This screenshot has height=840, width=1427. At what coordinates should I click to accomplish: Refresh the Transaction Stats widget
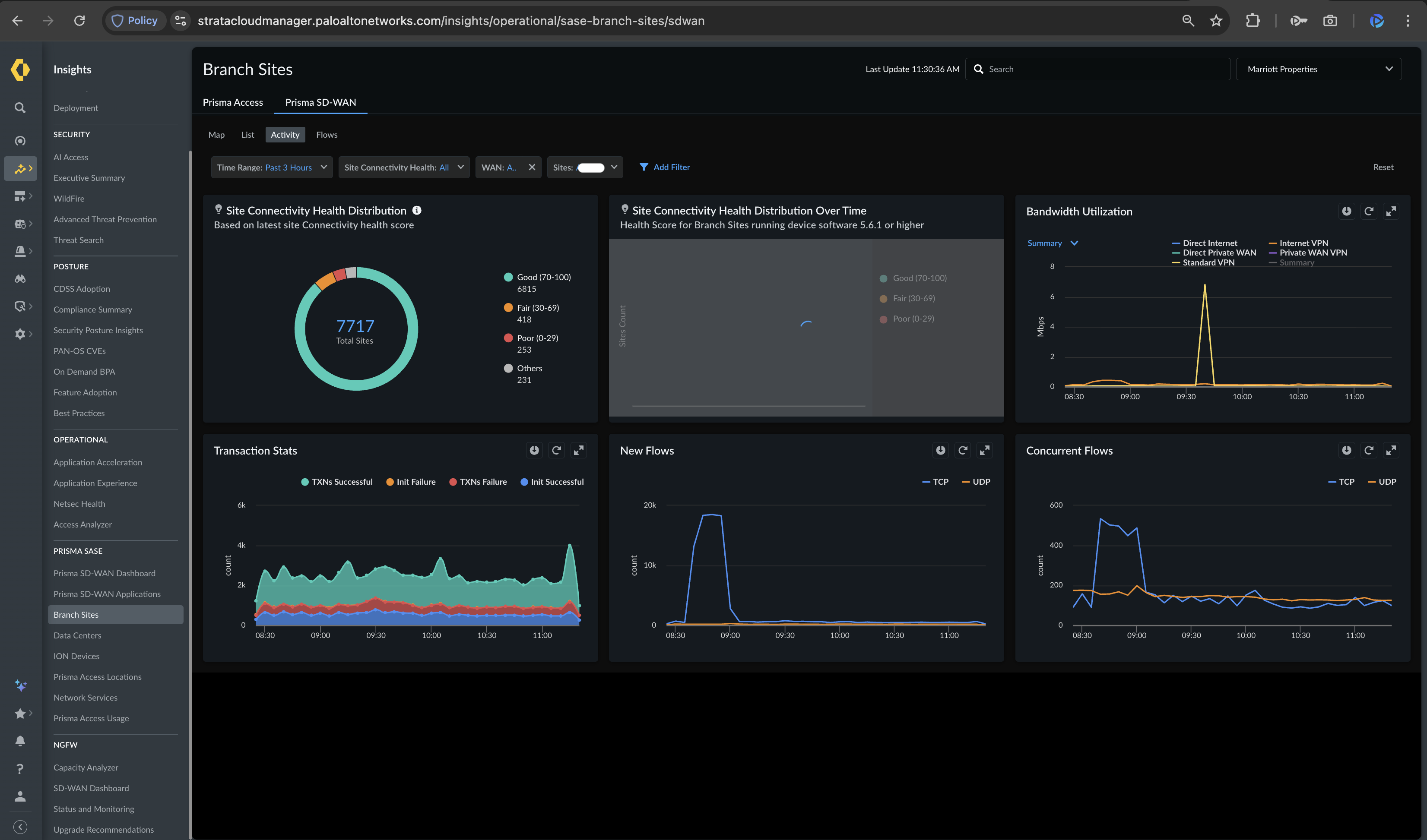coord(556,450)
